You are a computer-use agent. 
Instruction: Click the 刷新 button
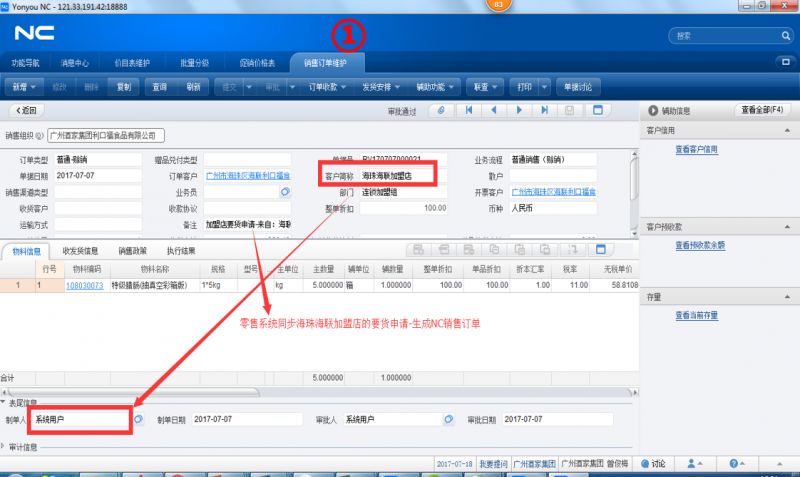193,87
